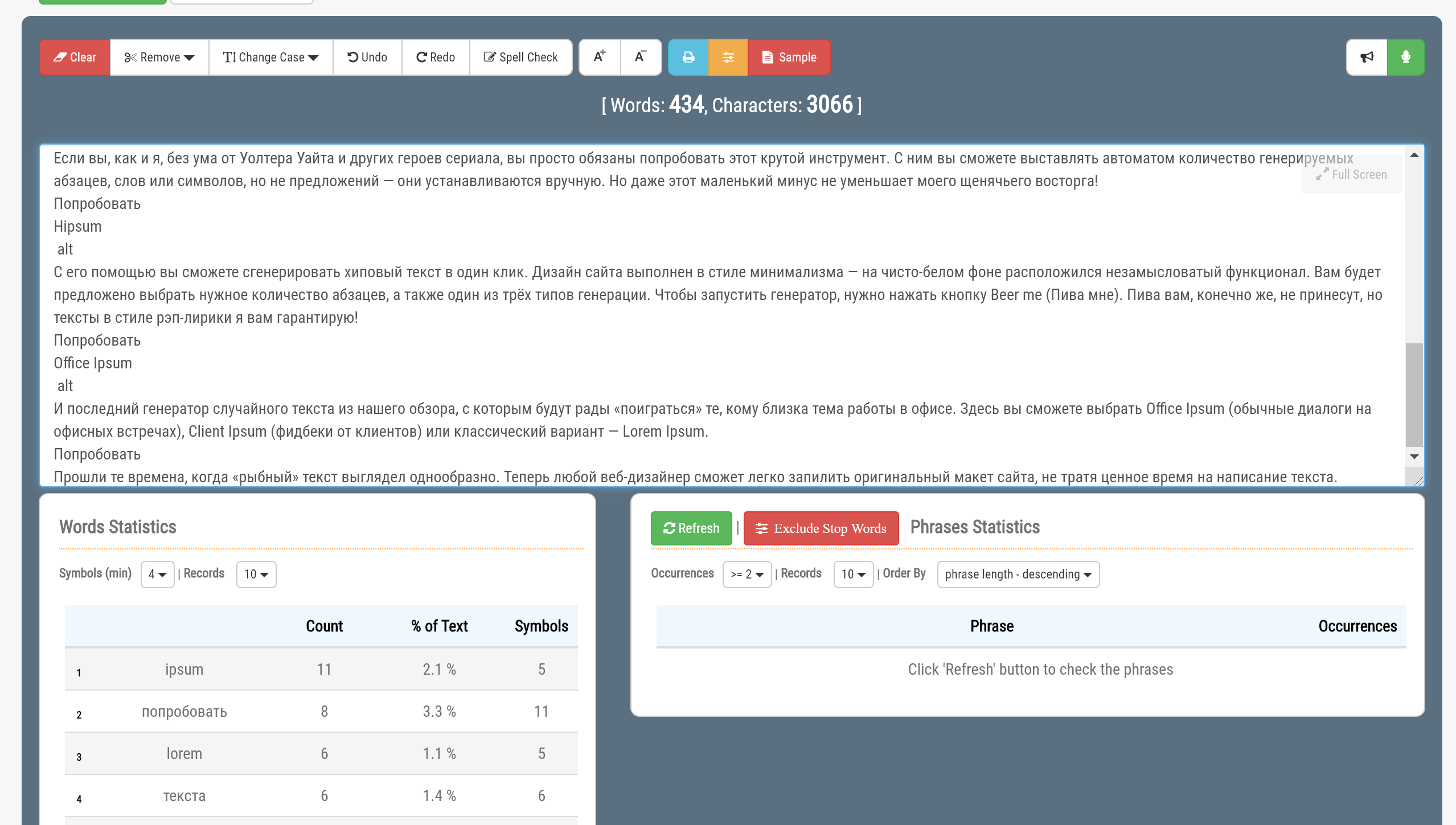Open the Occurrences >= 2 dropdown
Viewport: 1456px width, 825px height.
(747, 574)
